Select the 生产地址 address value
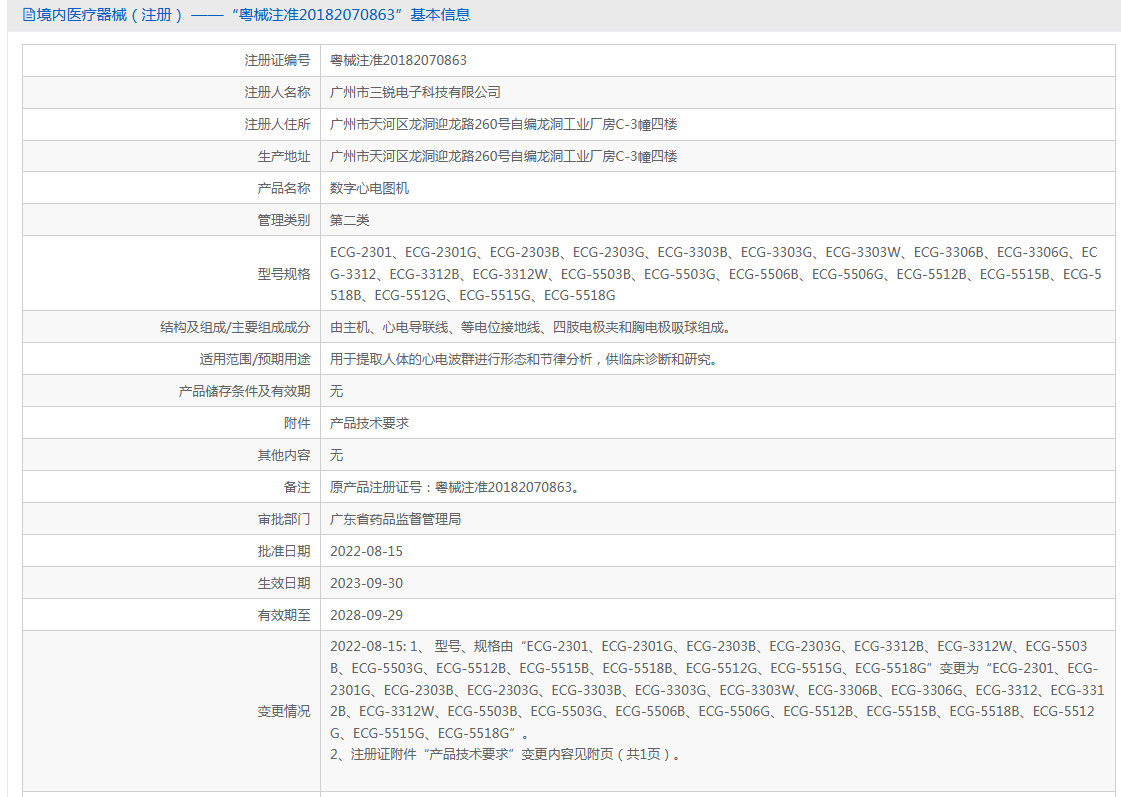Viewport: 1121px width, 797px height. (503, 157)
